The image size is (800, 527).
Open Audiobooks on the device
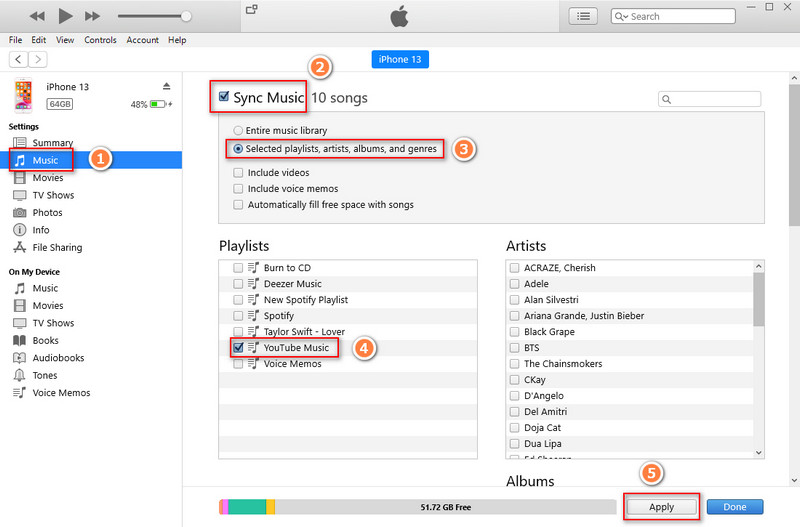point(58,358)
